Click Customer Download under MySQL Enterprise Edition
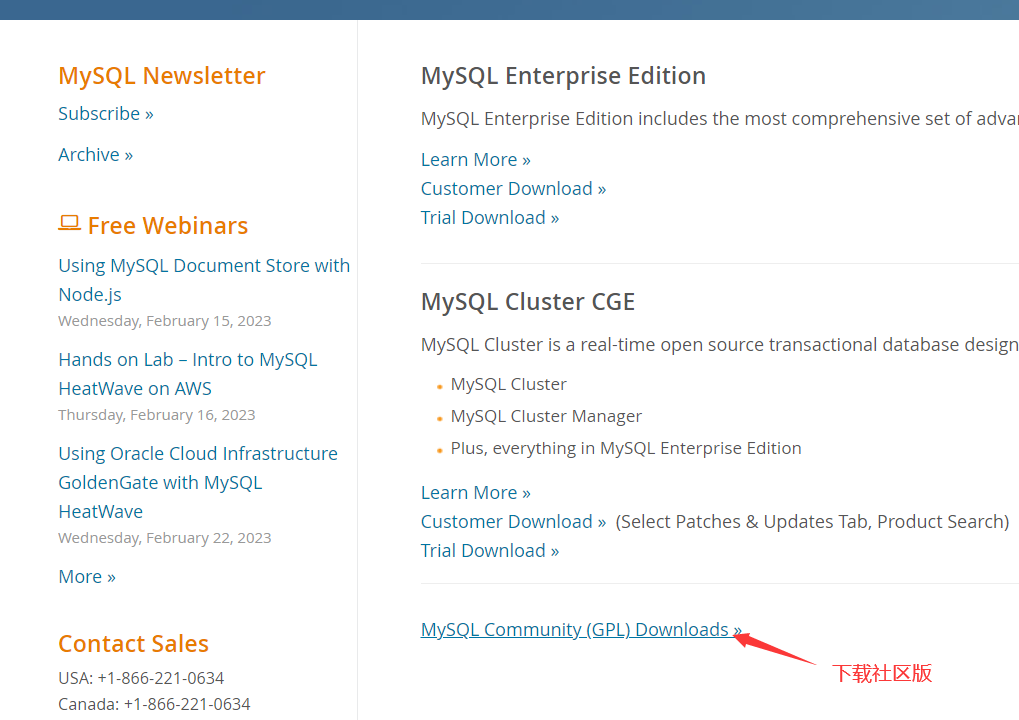The image size is (1019, 720). pyautogui.click(x=513, y=188)
